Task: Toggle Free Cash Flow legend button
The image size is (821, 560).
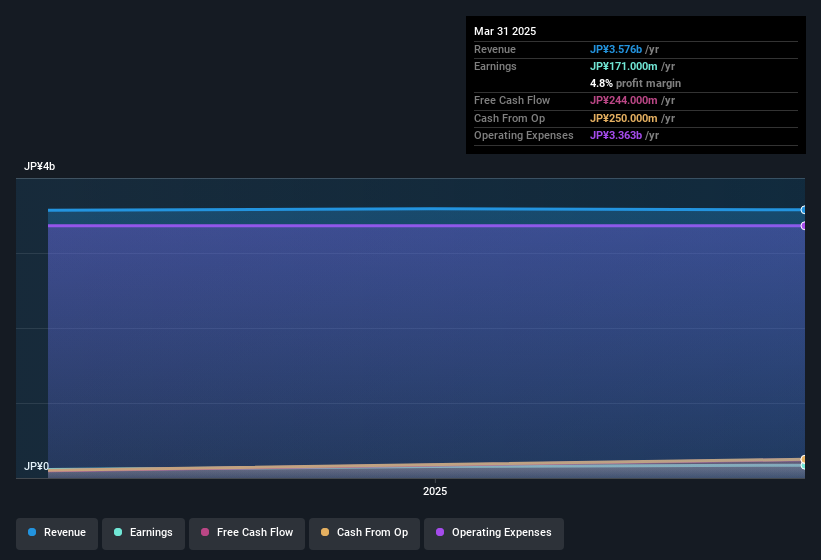Action: click(247, 533)
